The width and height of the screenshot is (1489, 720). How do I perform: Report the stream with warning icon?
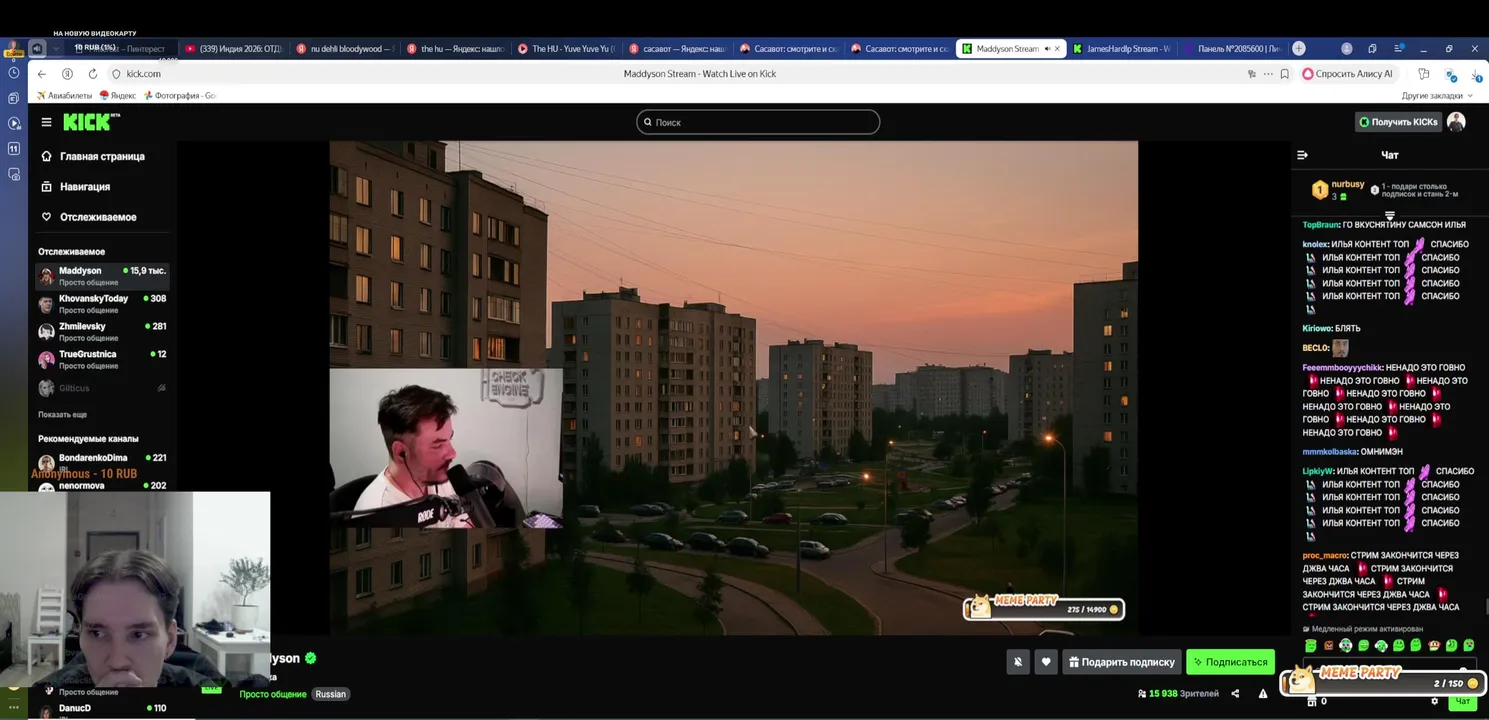(1263, 693)
